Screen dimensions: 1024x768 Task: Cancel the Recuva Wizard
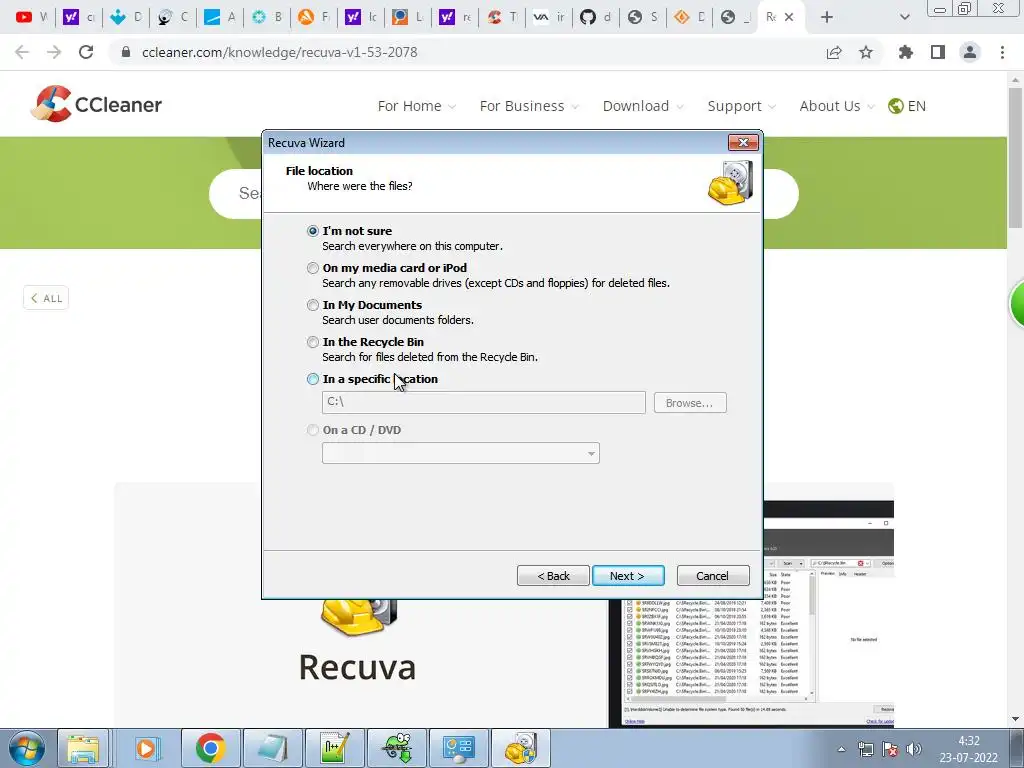pos(712,576)
